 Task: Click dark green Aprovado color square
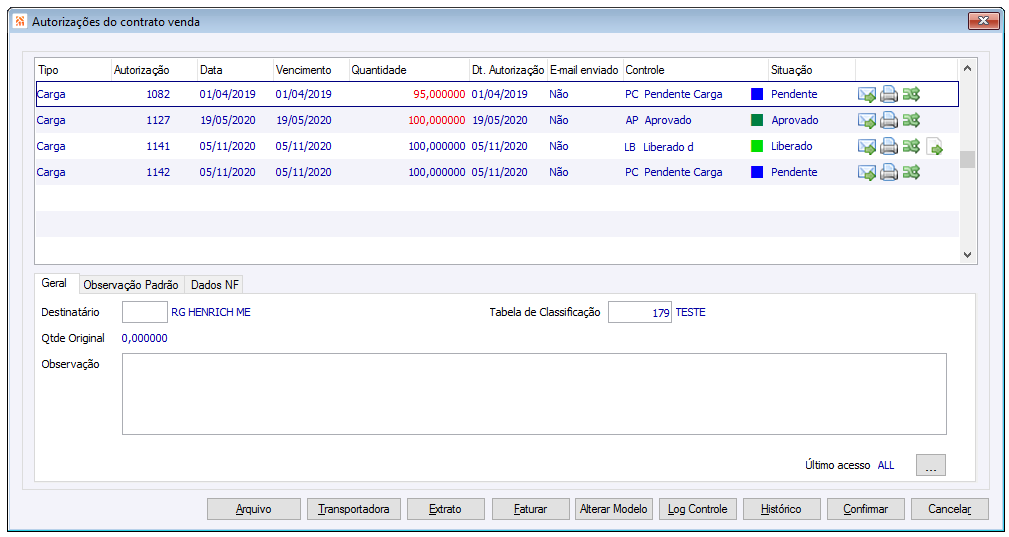pyautogui.click(x=757, y=120)
